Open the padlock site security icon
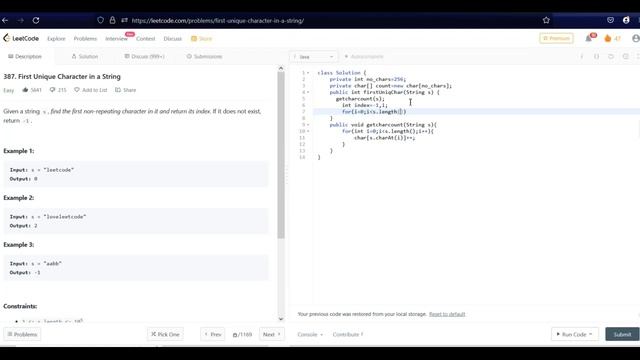This screenshot has height=360, width=640. coord(112,20)
